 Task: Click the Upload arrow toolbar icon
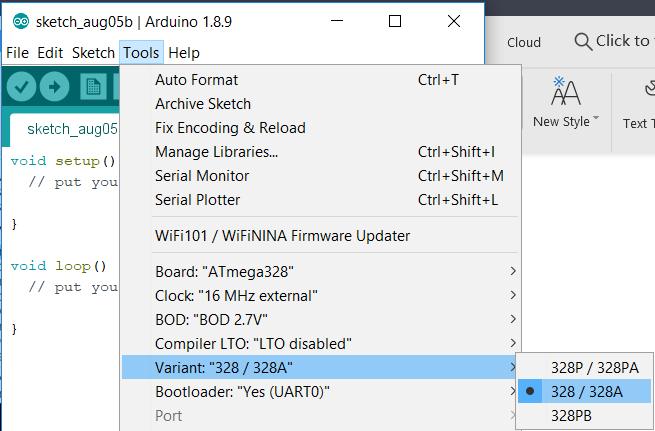click(x=54, y=86)
